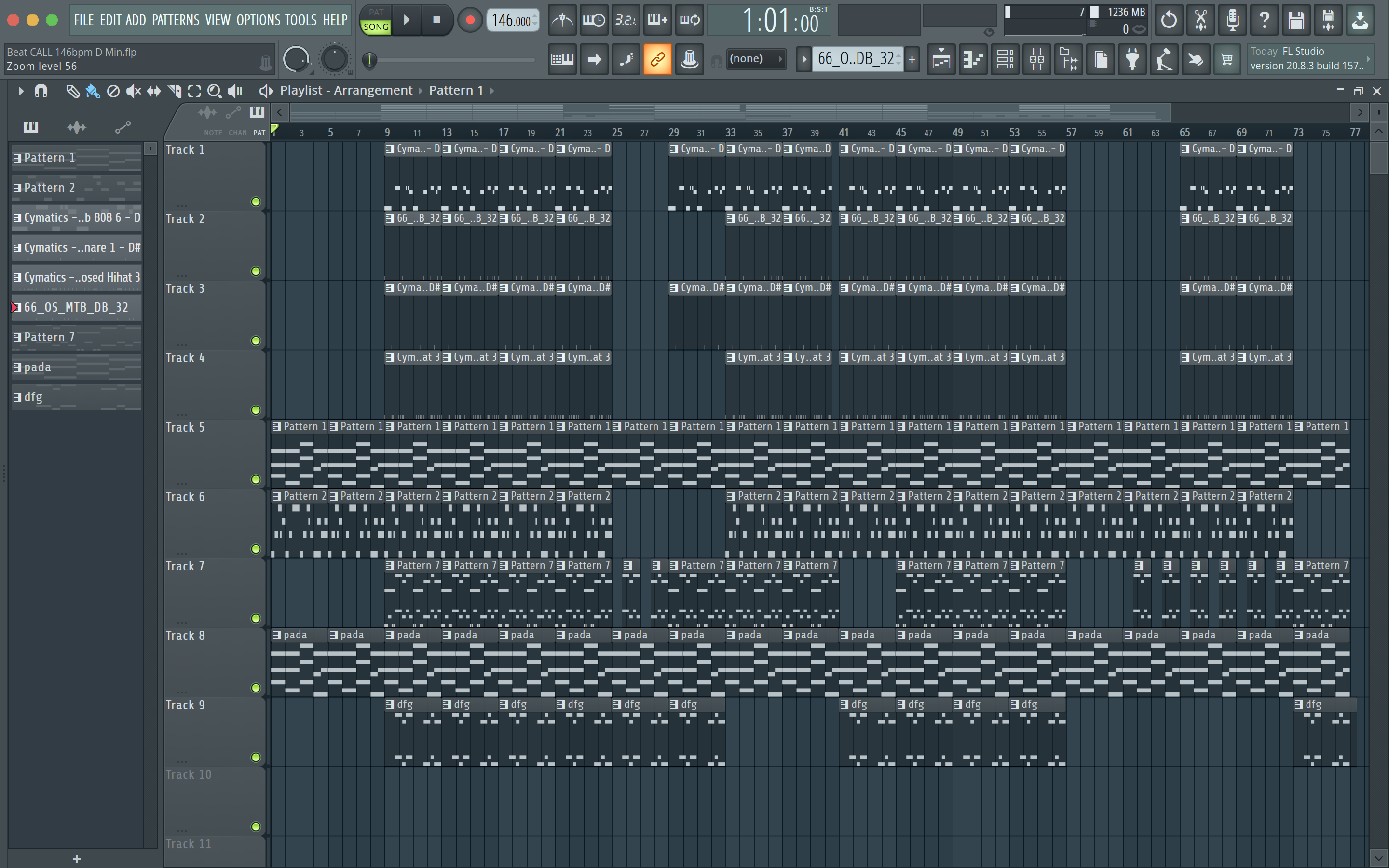Add a new pattern with plus button
1389x868 pixels.
(912, 58)
